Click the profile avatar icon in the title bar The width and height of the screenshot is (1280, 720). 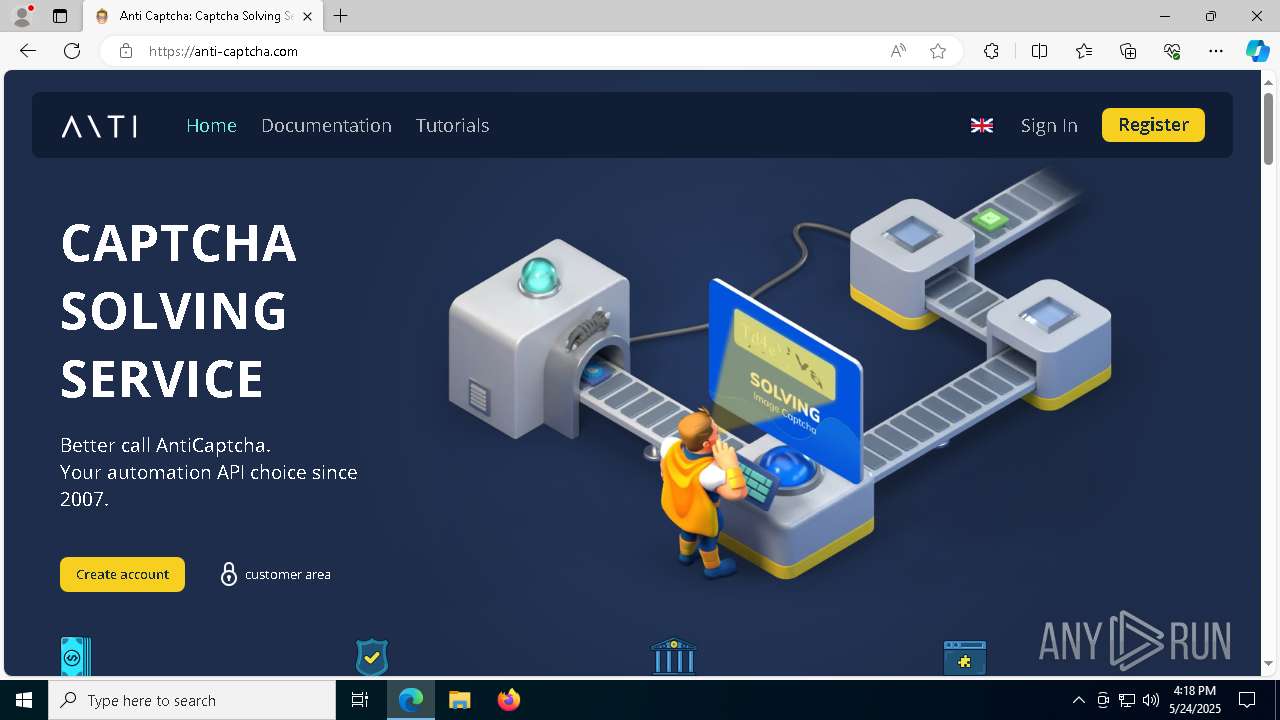[22, 16]
